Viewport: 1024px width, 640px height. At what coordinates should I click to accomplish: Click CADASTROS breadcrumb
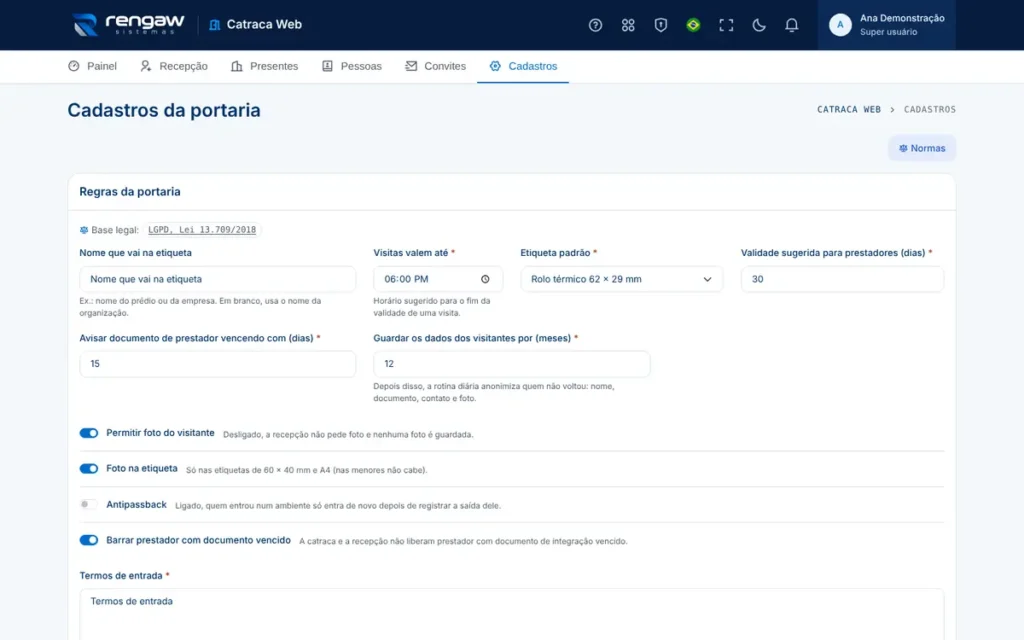pos(929,110)
